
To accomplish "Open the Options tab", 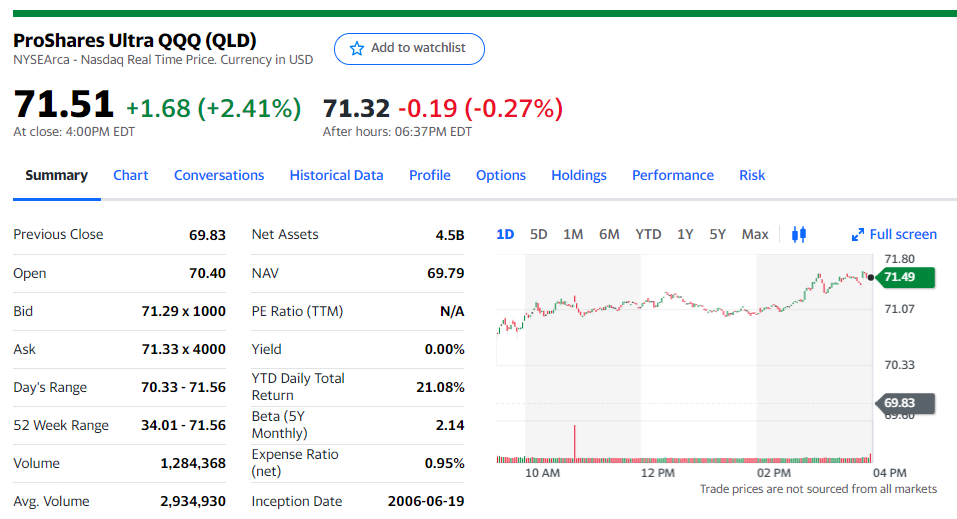I will pyautogui.click(x=500, y=175).
